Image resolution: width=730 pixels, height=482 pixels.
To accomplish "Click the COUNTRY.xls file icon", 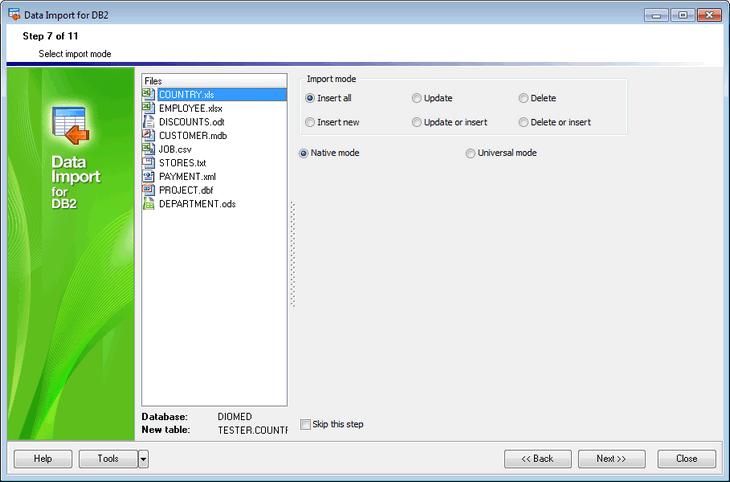I will pos(150,94).
